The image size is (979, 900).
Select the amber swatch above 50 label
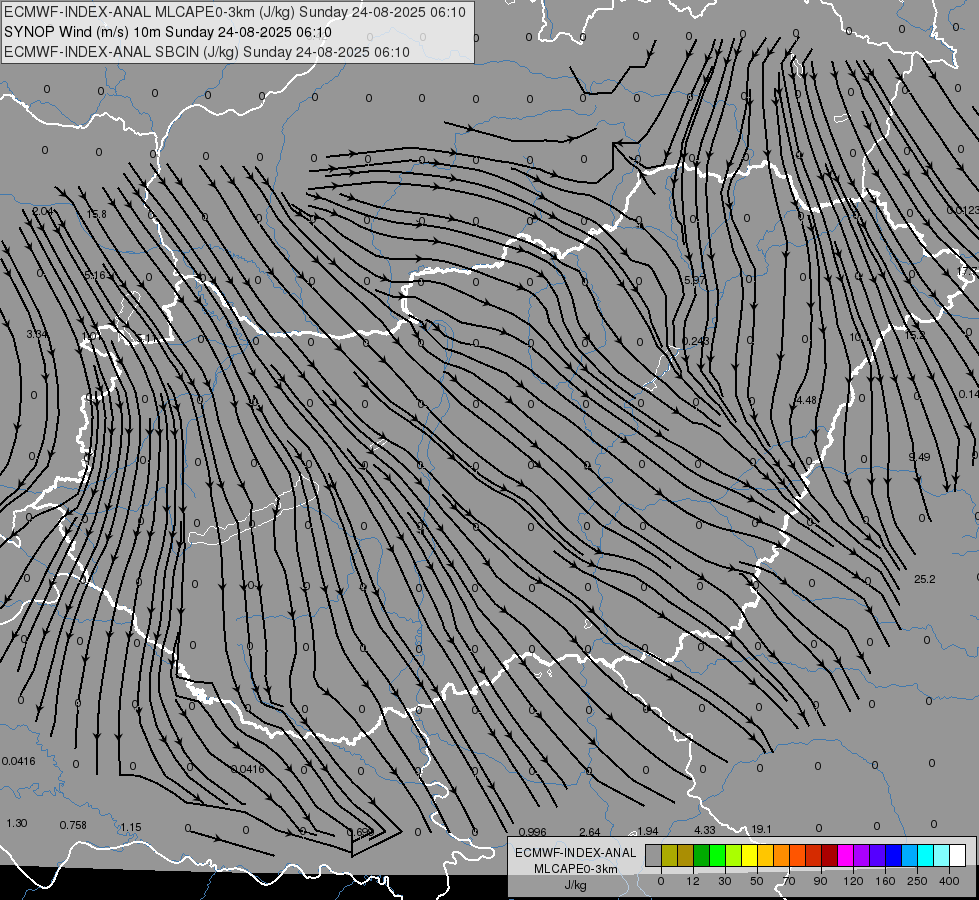(765, 855)
